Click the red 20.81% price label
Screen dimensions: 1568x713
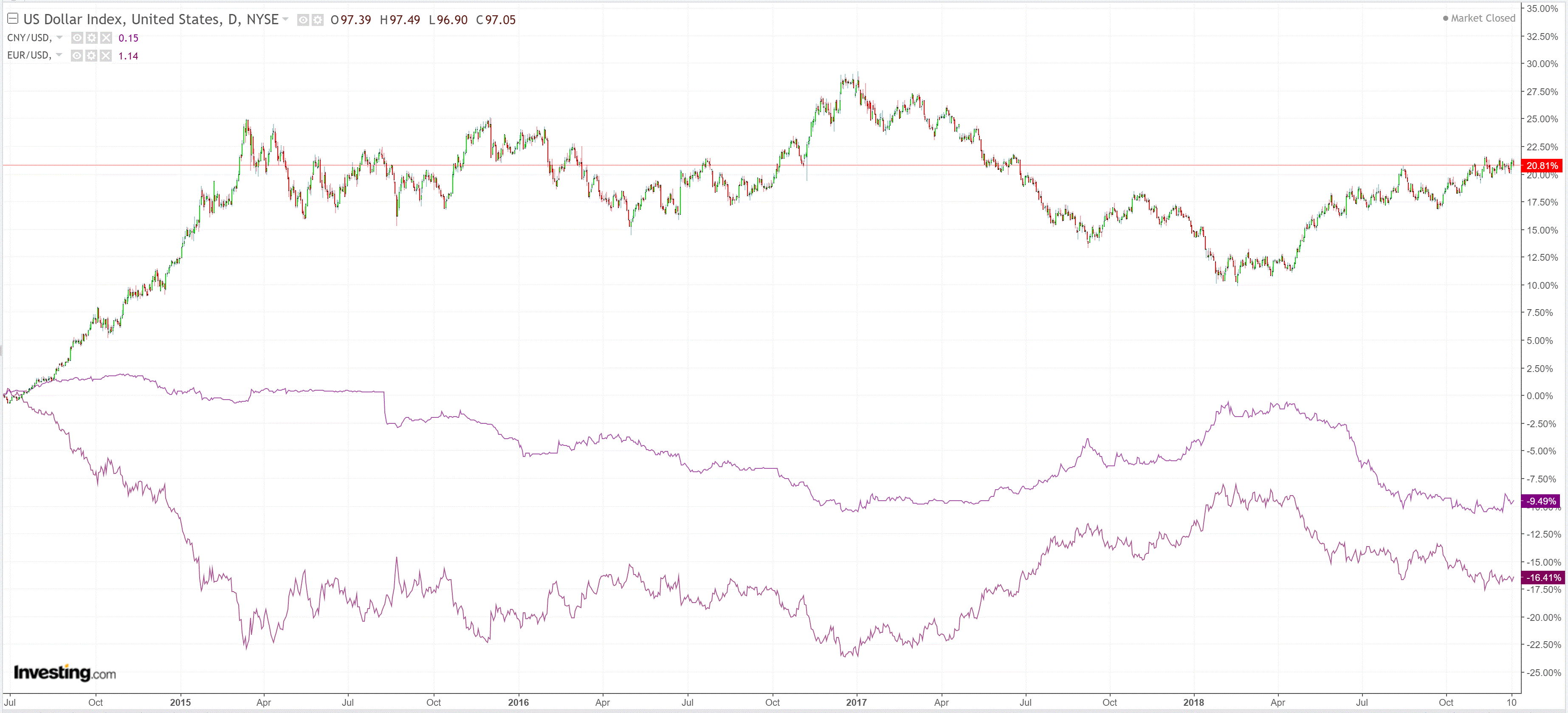coord(1542,166)
